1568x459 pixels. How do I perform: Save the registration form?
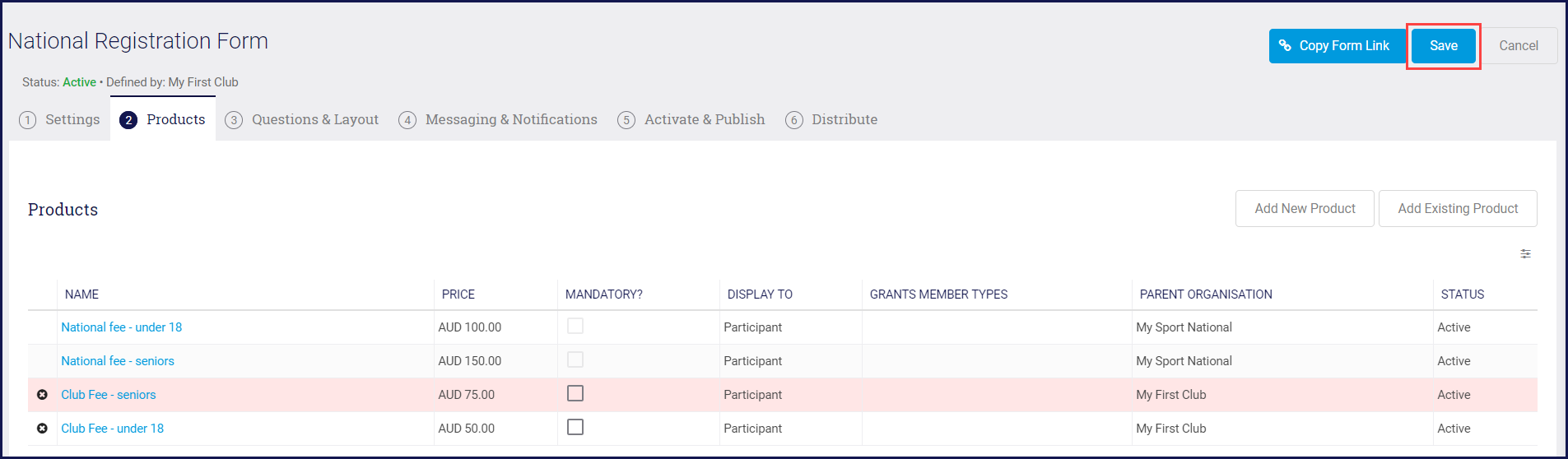click(1443, 46)
